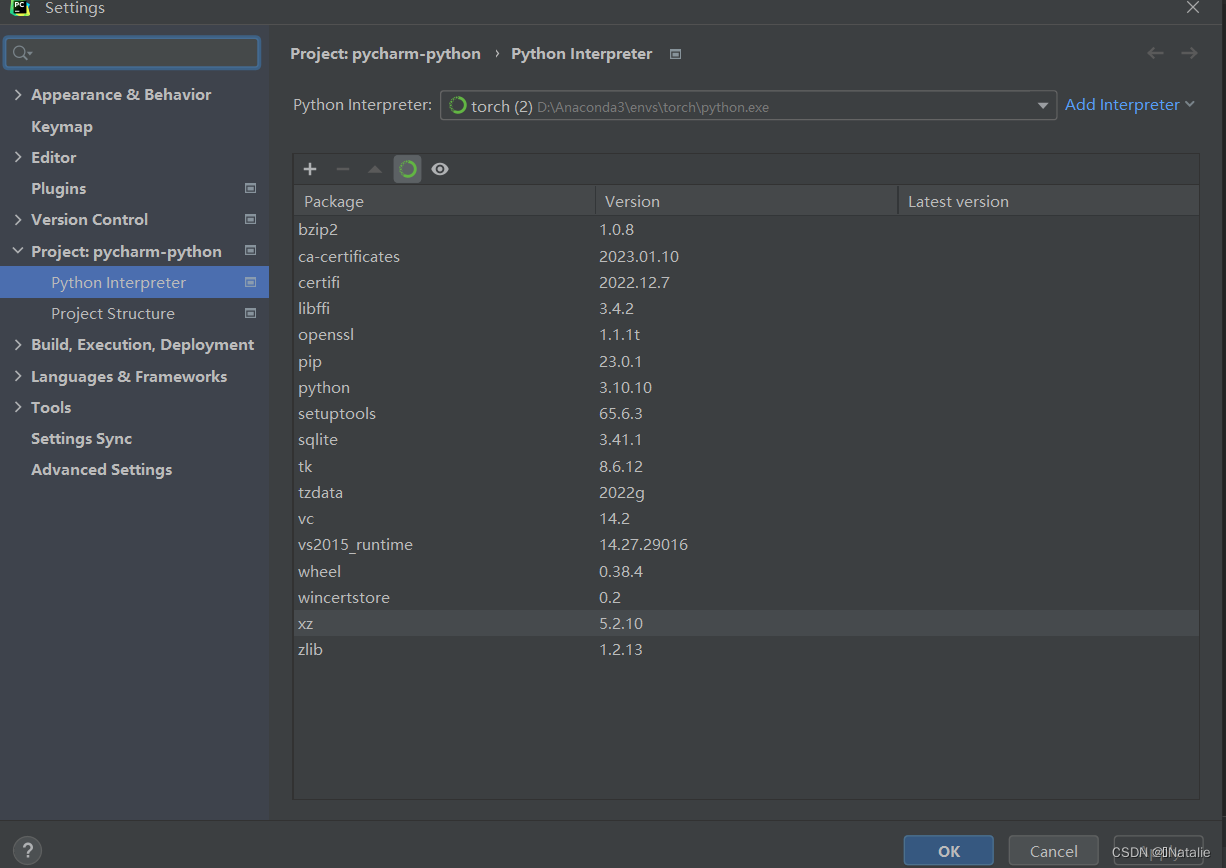
Task: Focus the settings search field
Action: (132, 53)
